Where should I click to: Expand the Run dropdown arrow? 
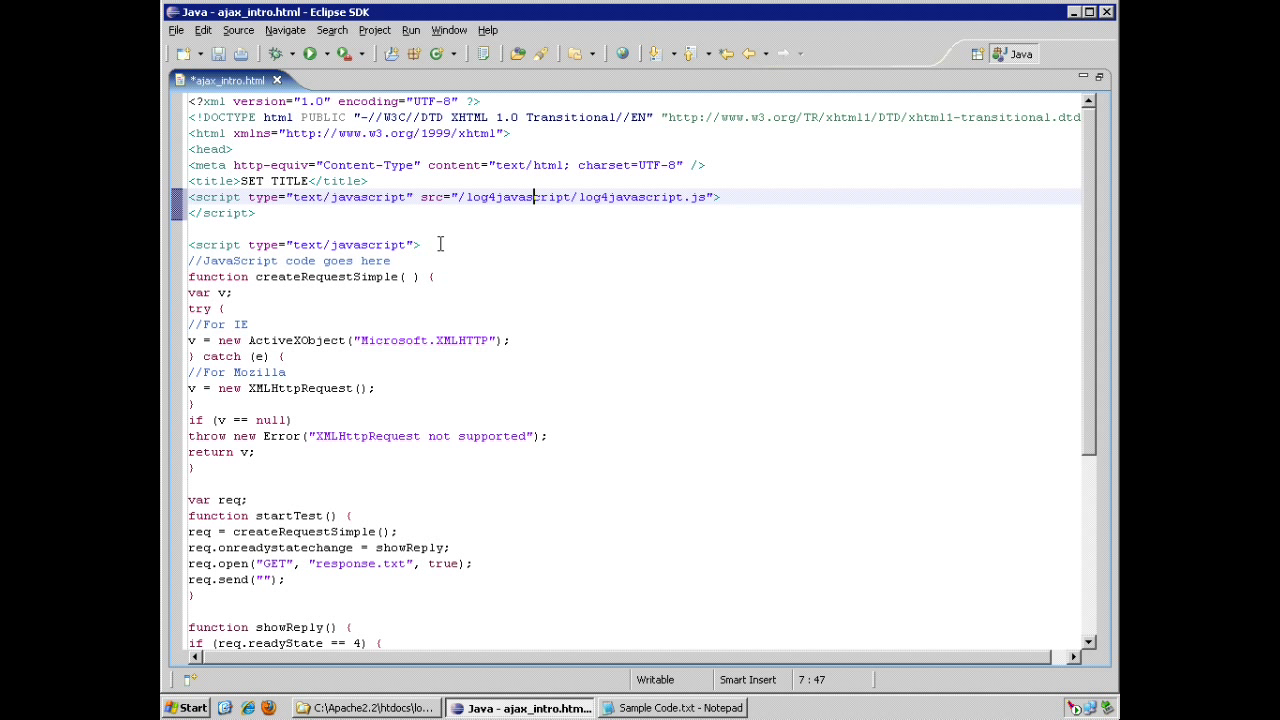click(x=327, y=54)
